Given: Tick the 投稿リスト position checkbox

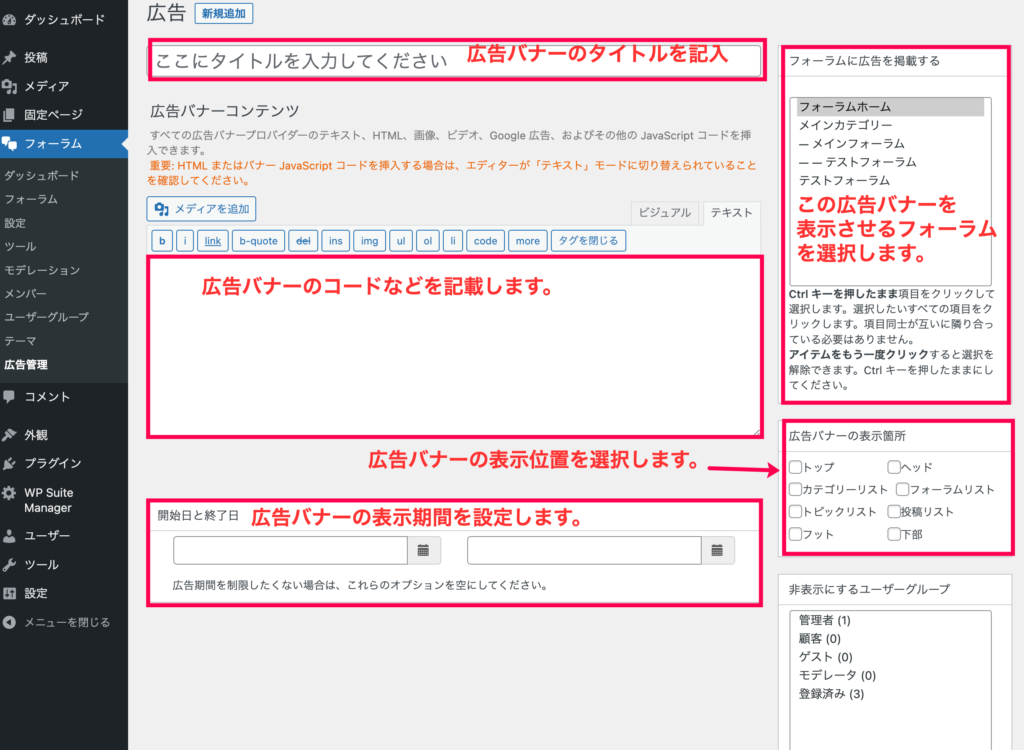Looking at the screenshot, I should (x=894, y=512).
